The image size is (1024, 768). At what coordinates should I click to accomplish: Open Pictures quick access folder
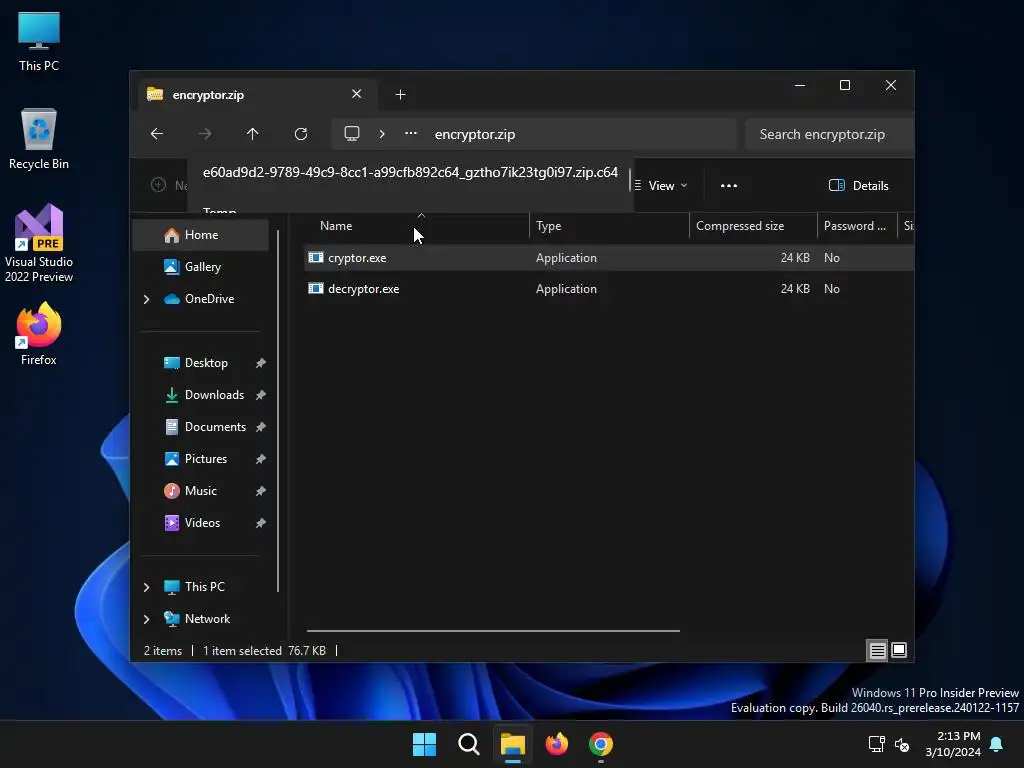point(200,458)
